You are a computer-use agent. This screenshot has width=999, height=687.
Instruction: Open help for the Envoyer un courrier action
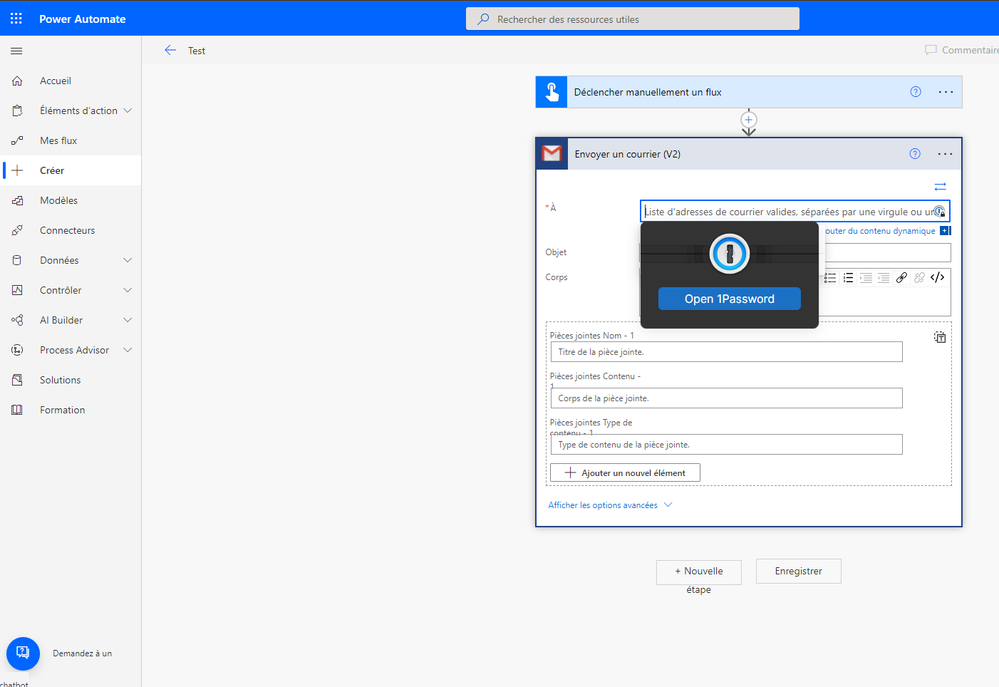tap(915, 154)
